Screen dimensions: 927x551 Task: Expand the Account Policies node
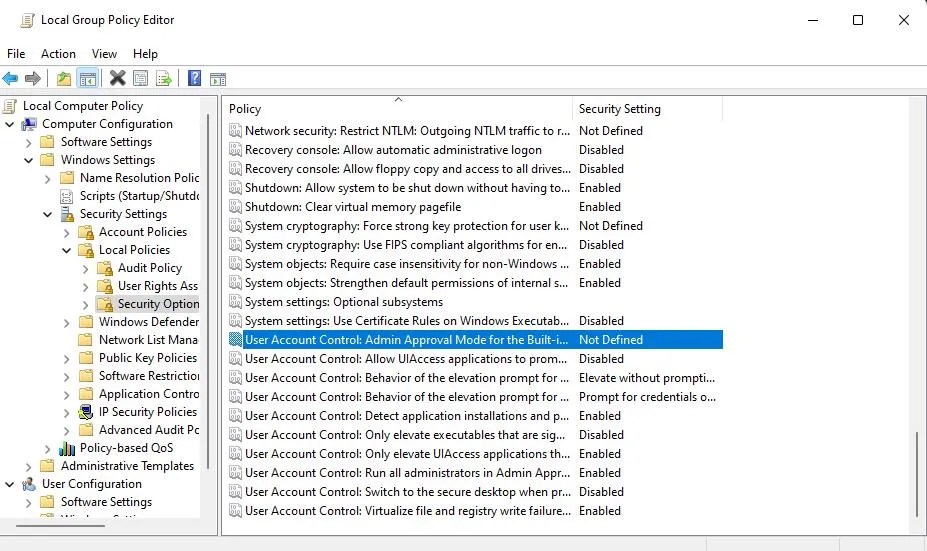(x=67, y=232)
